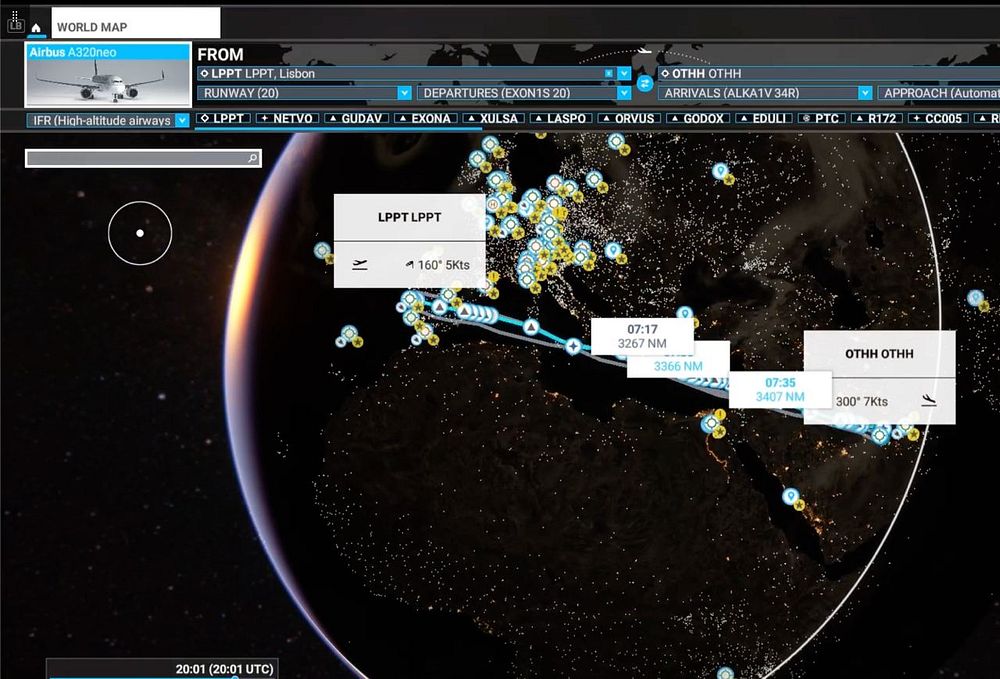Select the PTC VOR waypoint
The image size is (1000, 679).
[x=821, y=118]
